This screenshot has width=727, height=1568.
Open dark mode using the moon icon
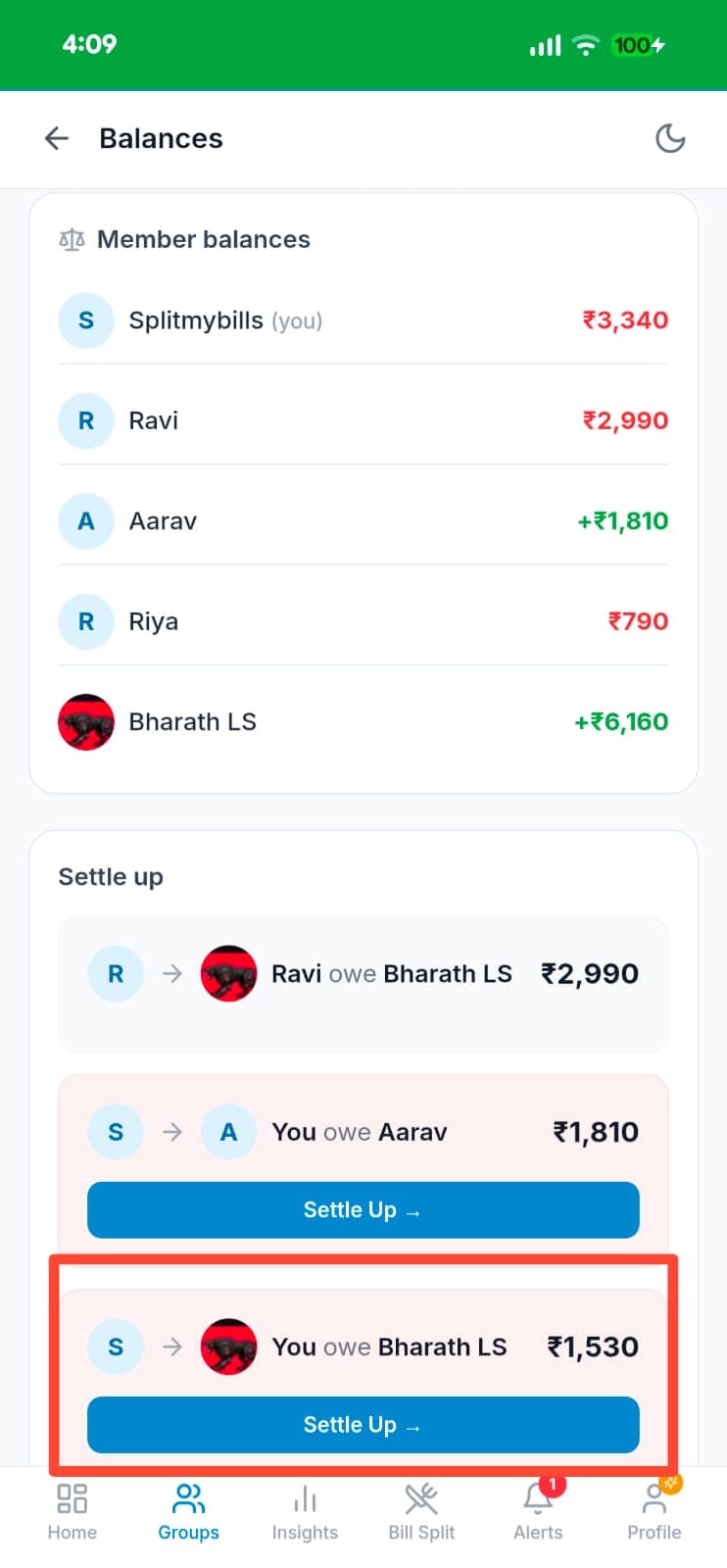tap(670, 138)
